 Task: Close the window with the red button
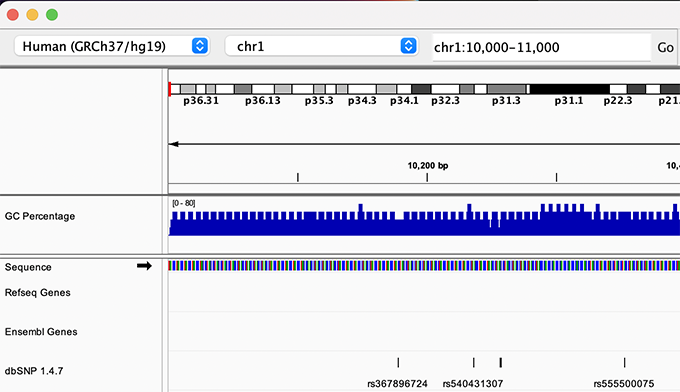coord(13,15)
